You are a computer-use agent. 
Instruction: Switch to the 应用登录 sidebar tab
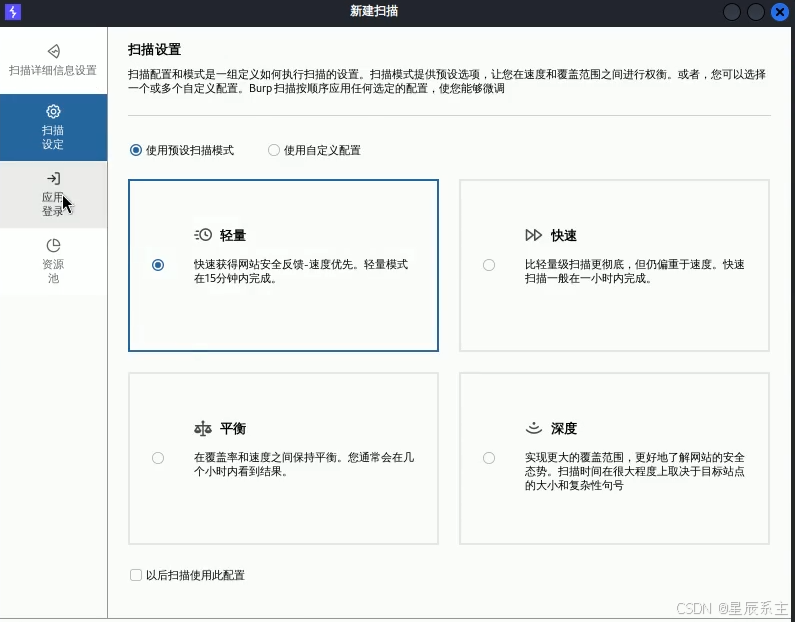point(53,195)
